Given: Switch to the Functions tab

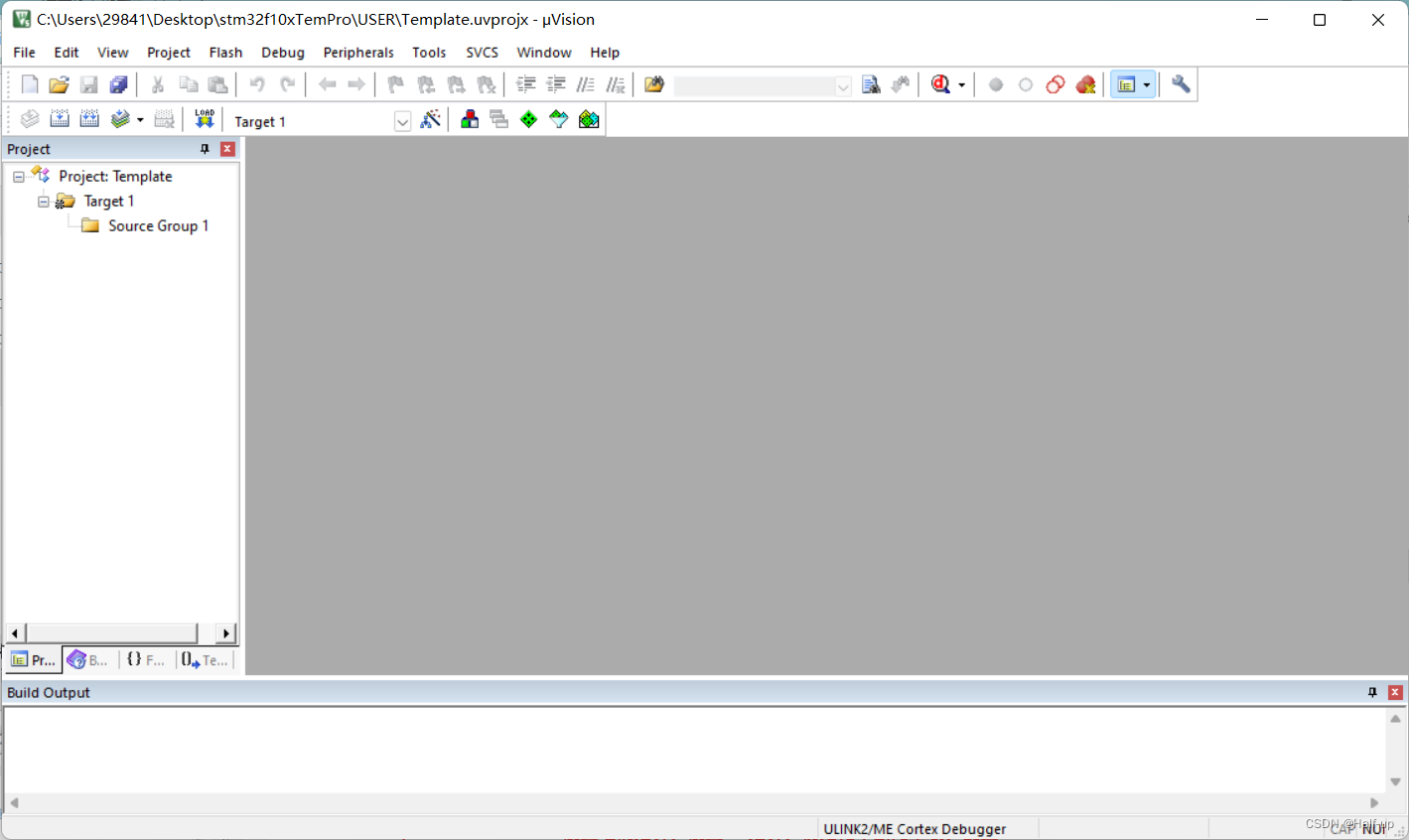Looking at the screenshot, I should pyautogui.click(x=146, y=659).
